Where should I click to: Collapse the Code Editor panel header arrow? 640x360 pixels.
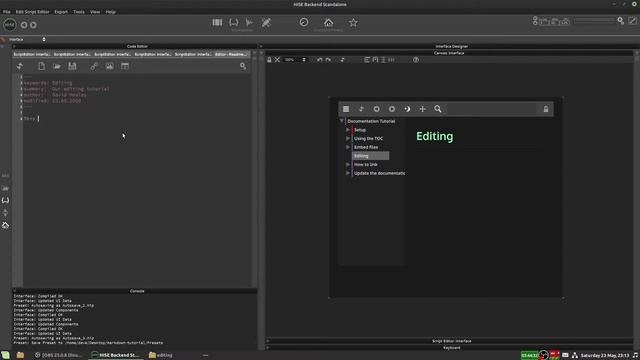(x=14, y=46)
